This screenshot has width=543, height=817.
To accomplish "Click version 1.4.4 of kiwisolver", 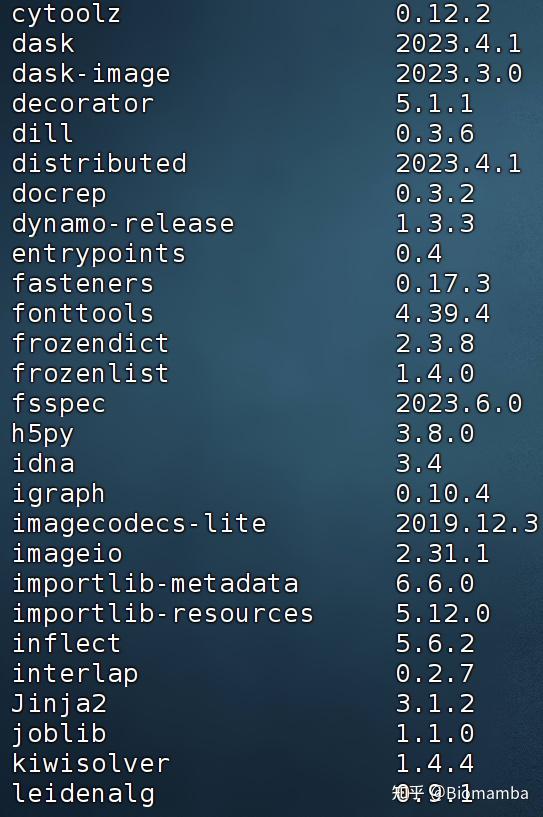I will click(x=435, y=763).
